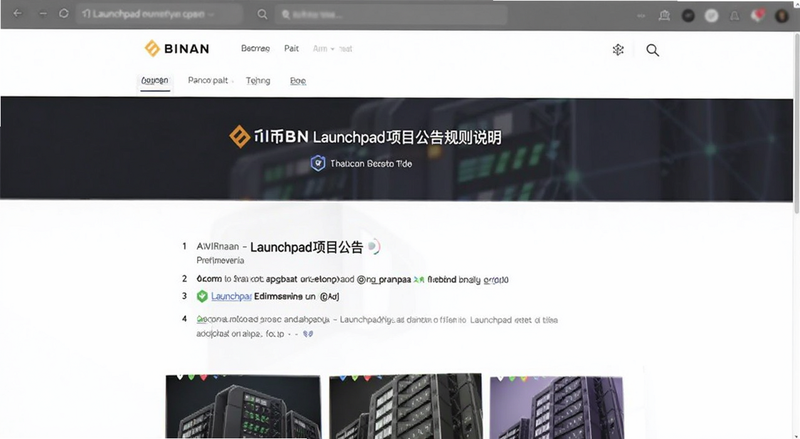
Task: Open the profile avatar in browser bar
Action: tap(781, 15)
